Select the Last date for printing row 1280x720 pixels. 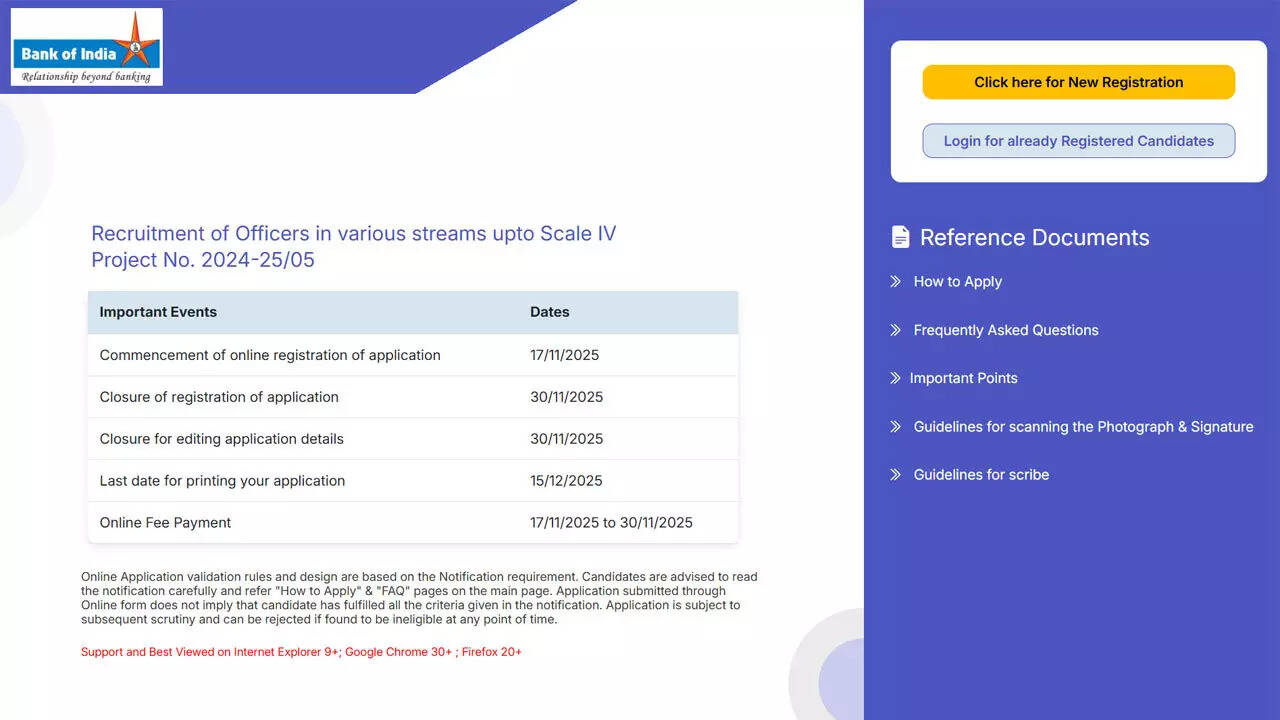coord(412,481)
